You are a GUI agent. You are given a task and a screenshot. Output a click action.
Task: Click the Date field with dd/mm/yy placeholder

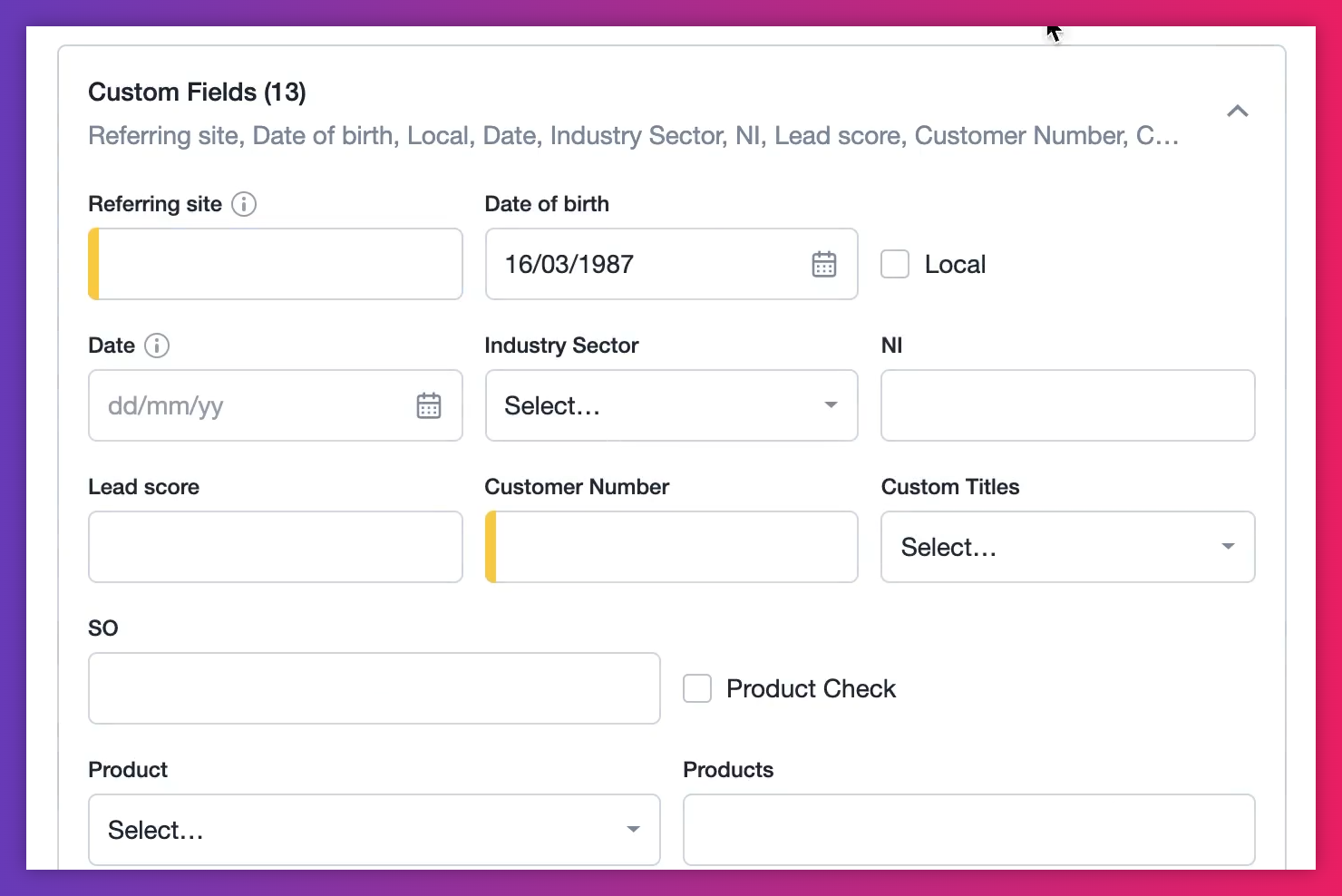point(276,405)
